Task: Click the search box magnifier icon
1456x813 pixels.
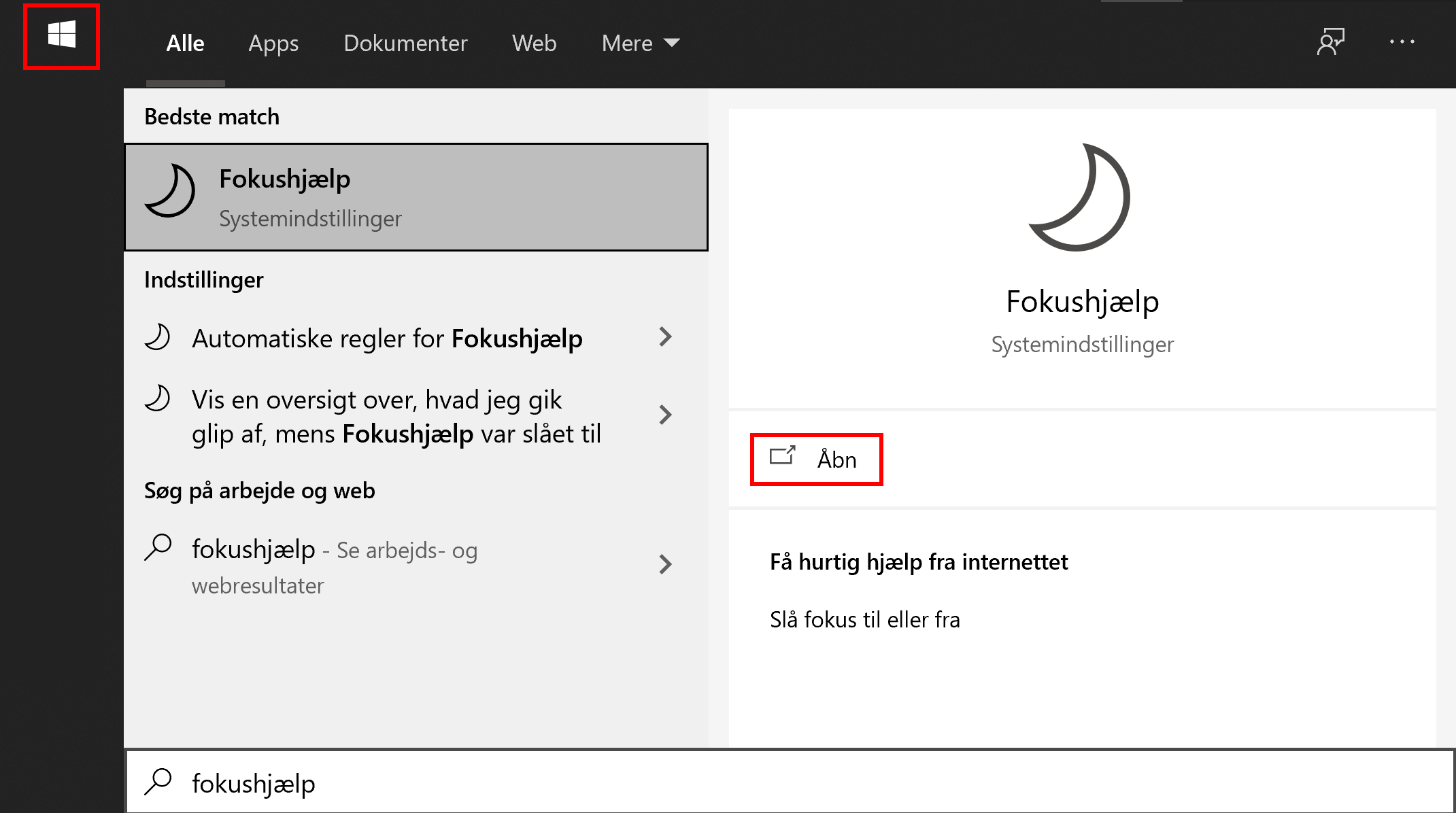Action: tap(158, 782)
